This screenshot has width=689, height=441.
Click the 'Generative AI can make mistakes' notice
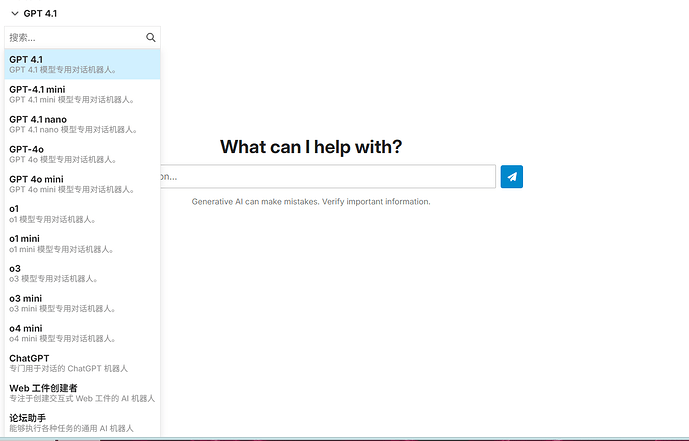coord(311,202)
